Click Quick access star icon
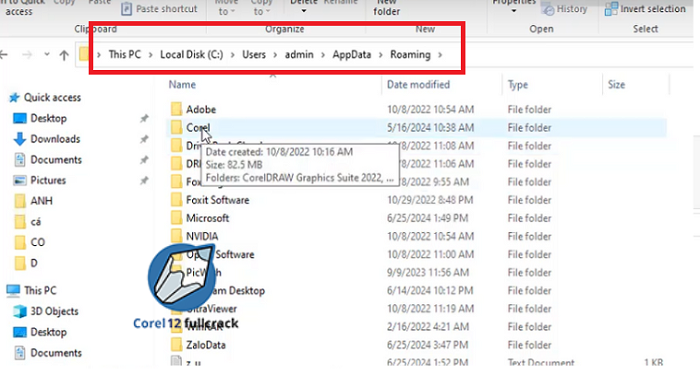This screenshot has width=700, height=375. tap(15, 98)
